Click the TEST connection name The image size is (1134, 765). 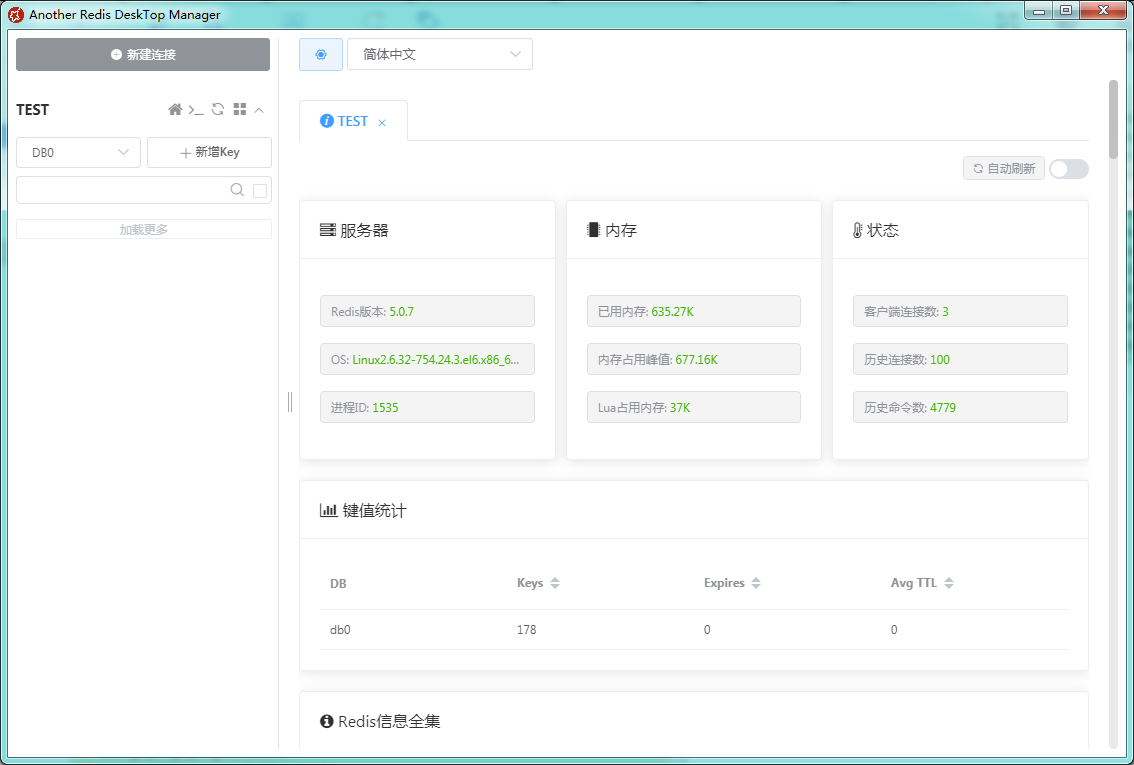(33, 110)
